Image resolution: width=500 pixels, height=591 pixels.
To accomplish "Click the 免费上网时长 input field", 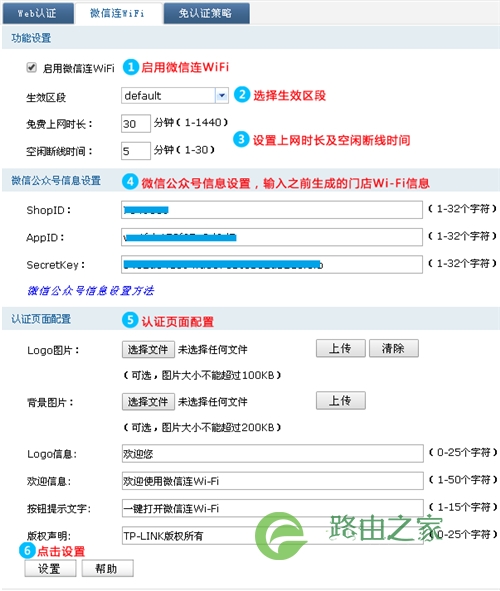I will tap(136, 124).
